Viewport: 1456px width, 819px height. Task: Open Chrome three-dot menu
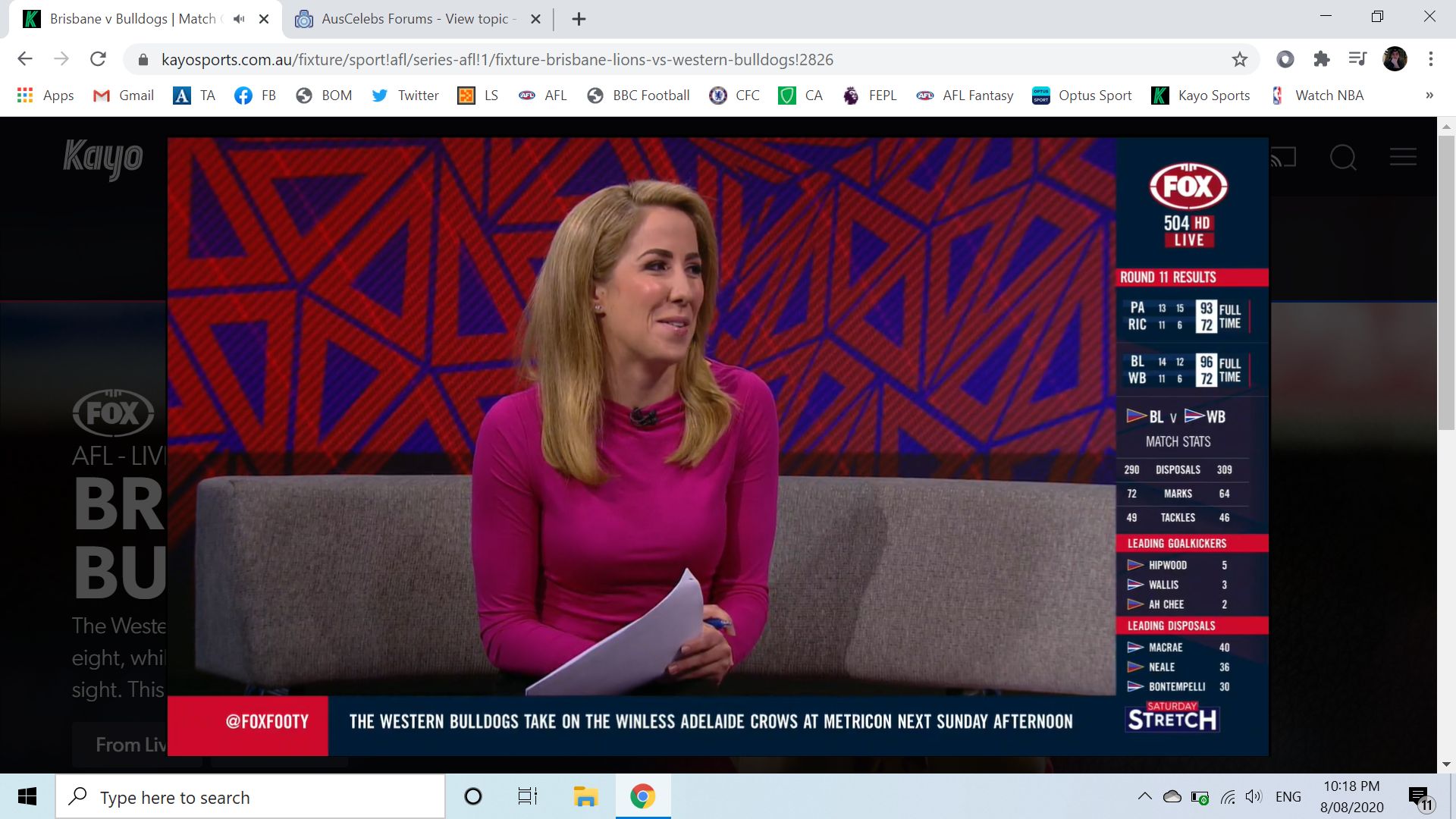pyautogui.click(x=1431, y=59)
